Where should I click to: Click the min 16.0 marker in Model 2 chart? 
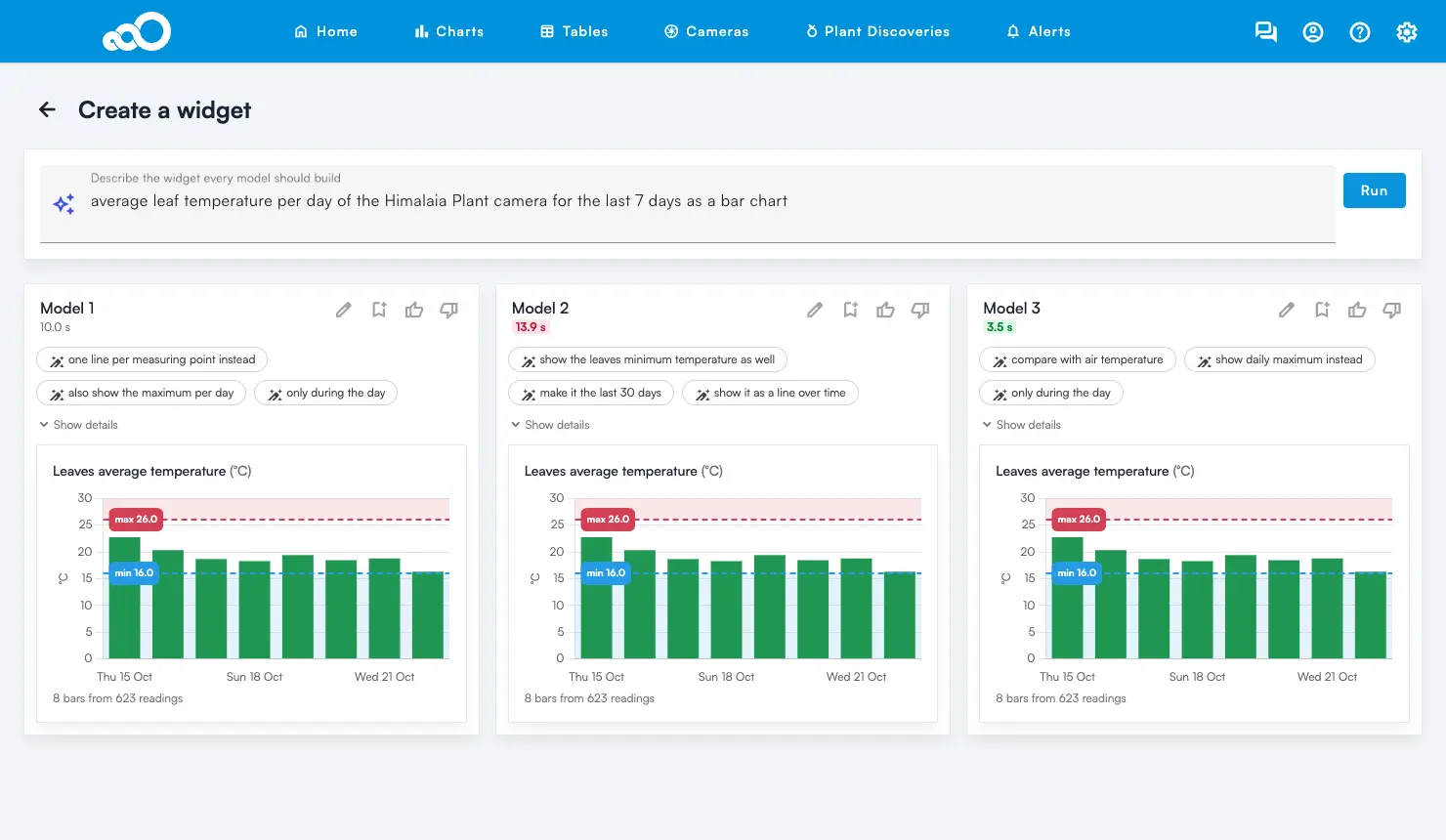(607, 573)
